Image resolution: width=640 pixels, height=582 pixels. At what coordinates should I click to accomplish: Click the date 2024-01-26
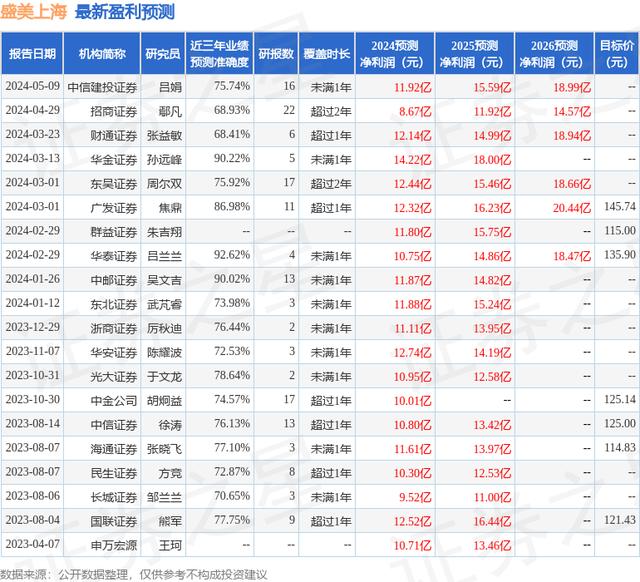tap(33, 279)
